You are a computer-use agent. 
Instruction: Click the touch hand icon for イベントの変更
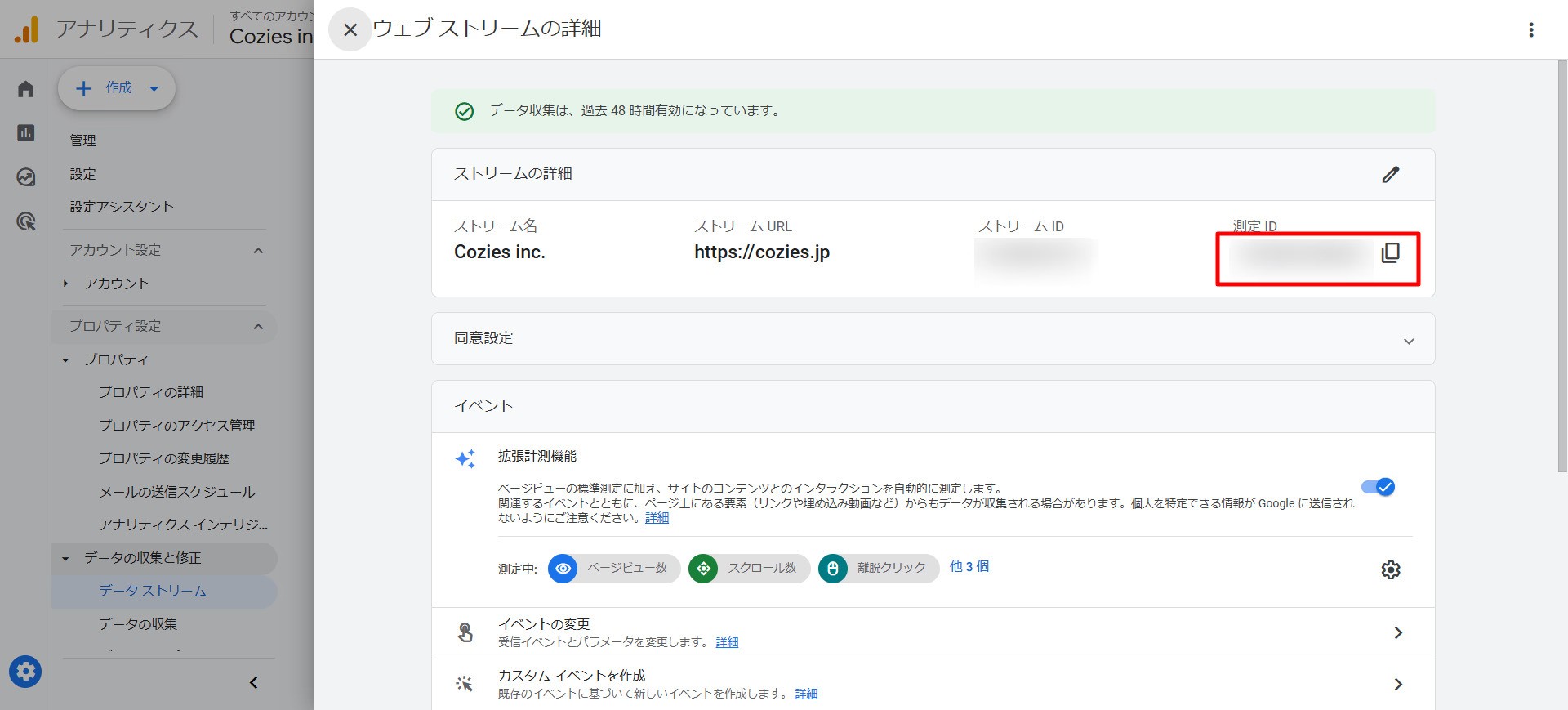465,632
